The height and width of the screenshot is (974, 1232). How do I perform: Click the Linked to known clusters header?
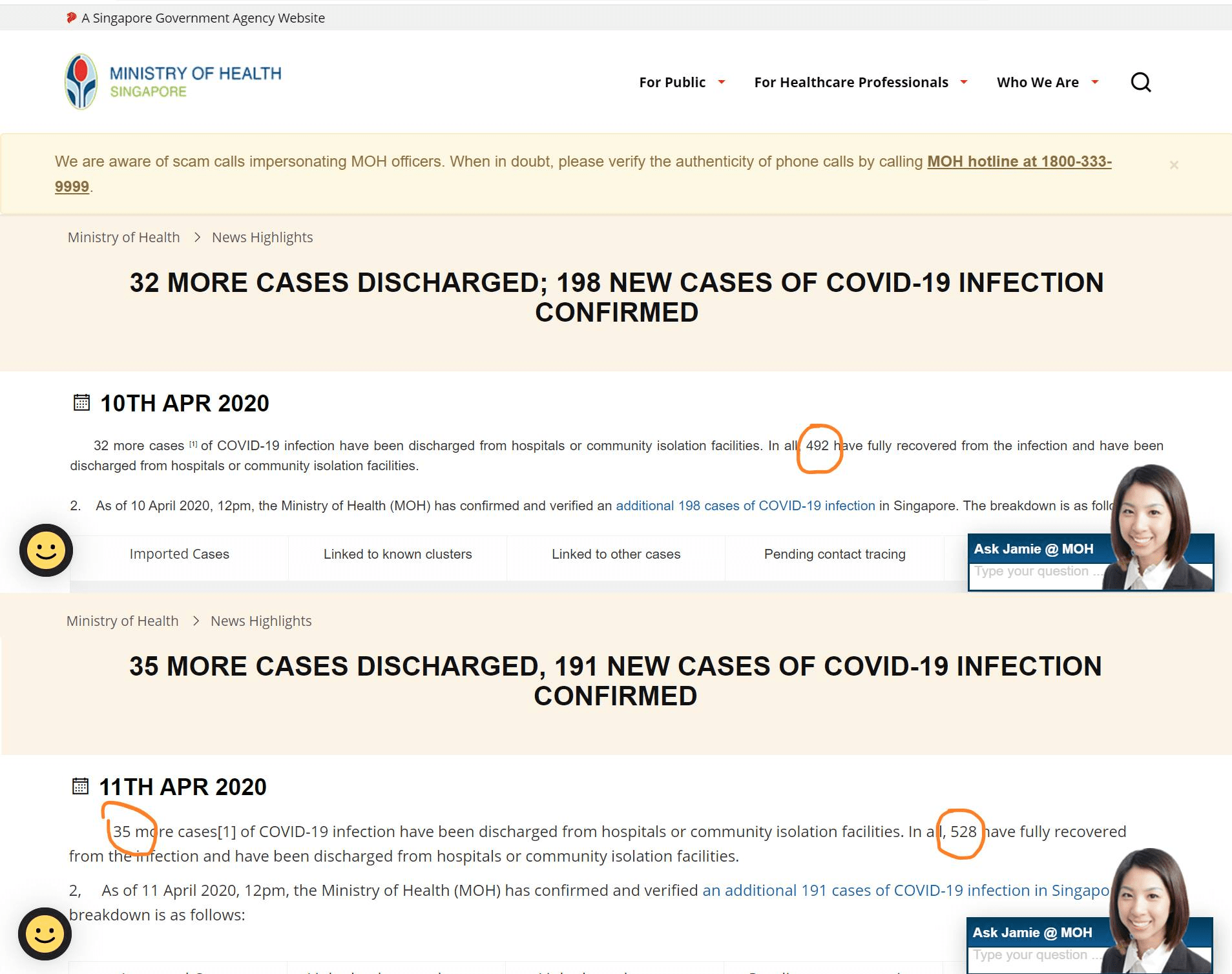coord(398,554)
